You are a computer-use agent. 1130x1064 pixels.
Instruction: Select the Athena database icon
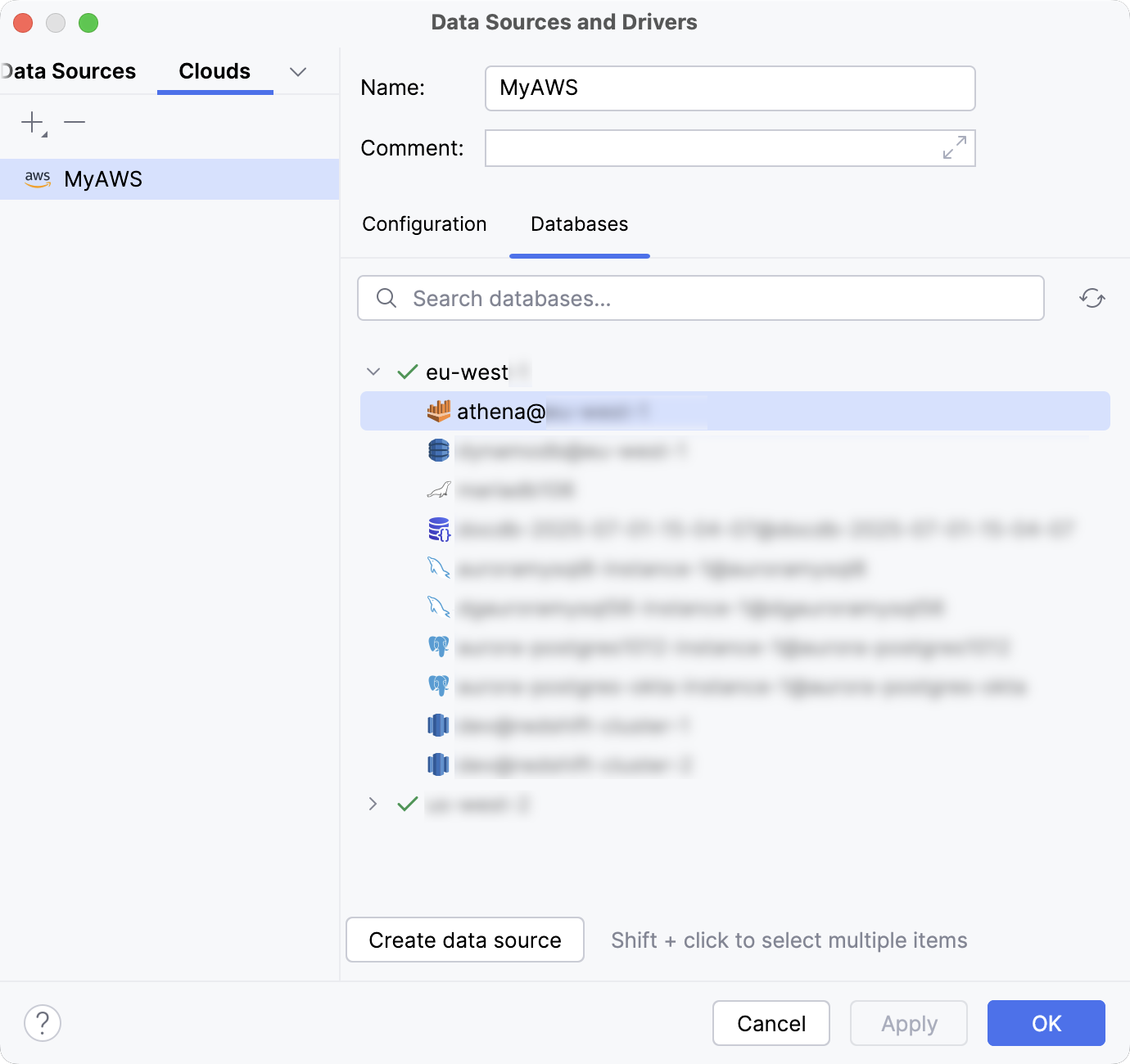439,411
